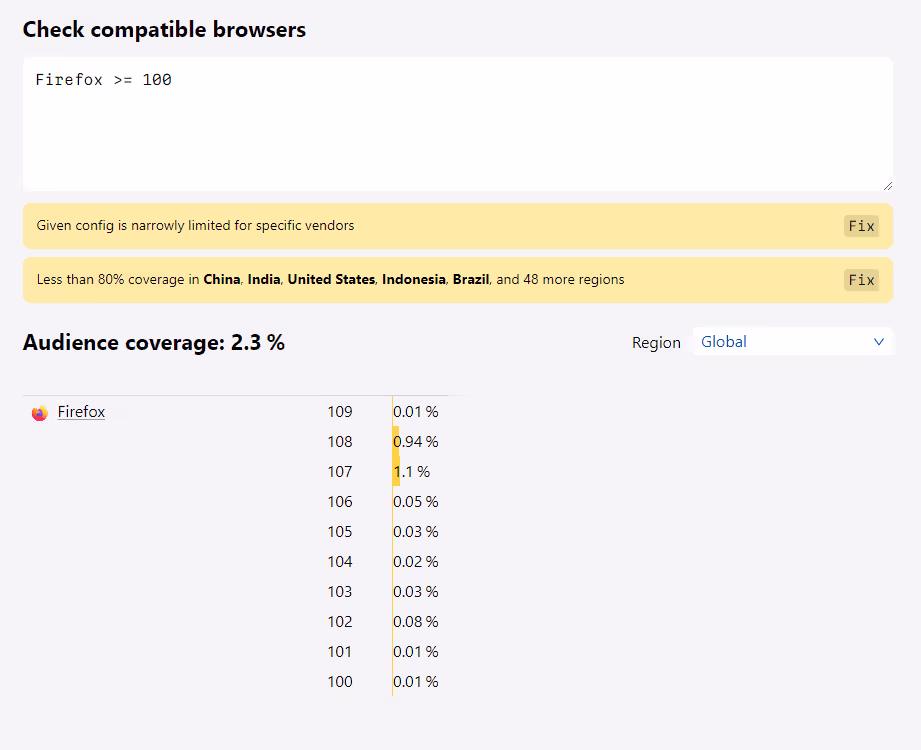Click 'China' in the coverage warning
921x750 pixels.
coord(222,280)
